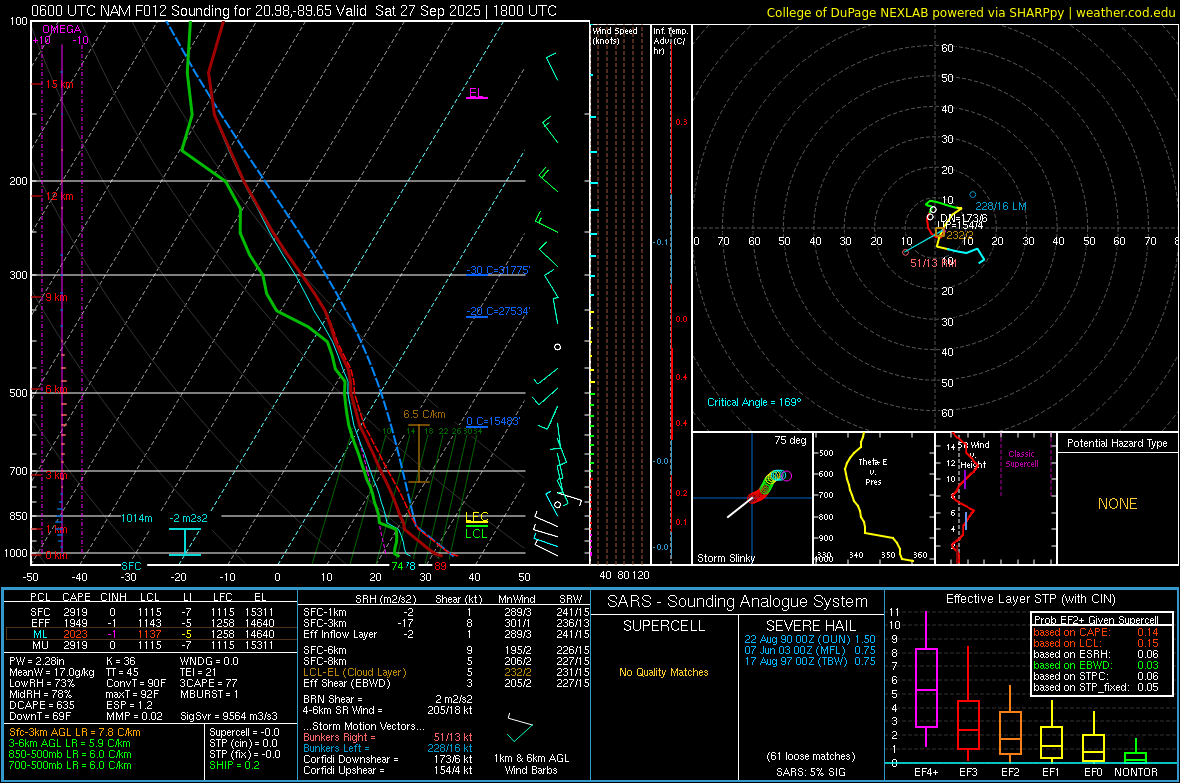Click the SARS - Sounding Analogue System heading
The height and width of the screenshot is (783, 1180).
[738, 602]
